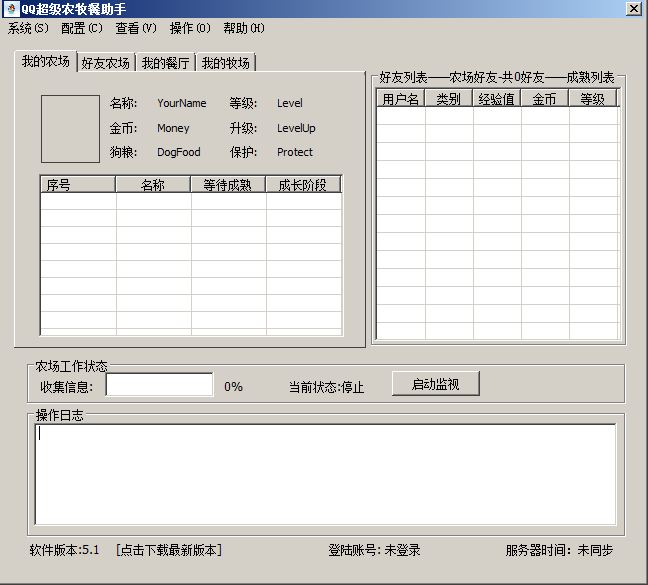Click the 金币 column header in friends list
Viewport: 648px width, 585px height.
[x=545, y=99]
